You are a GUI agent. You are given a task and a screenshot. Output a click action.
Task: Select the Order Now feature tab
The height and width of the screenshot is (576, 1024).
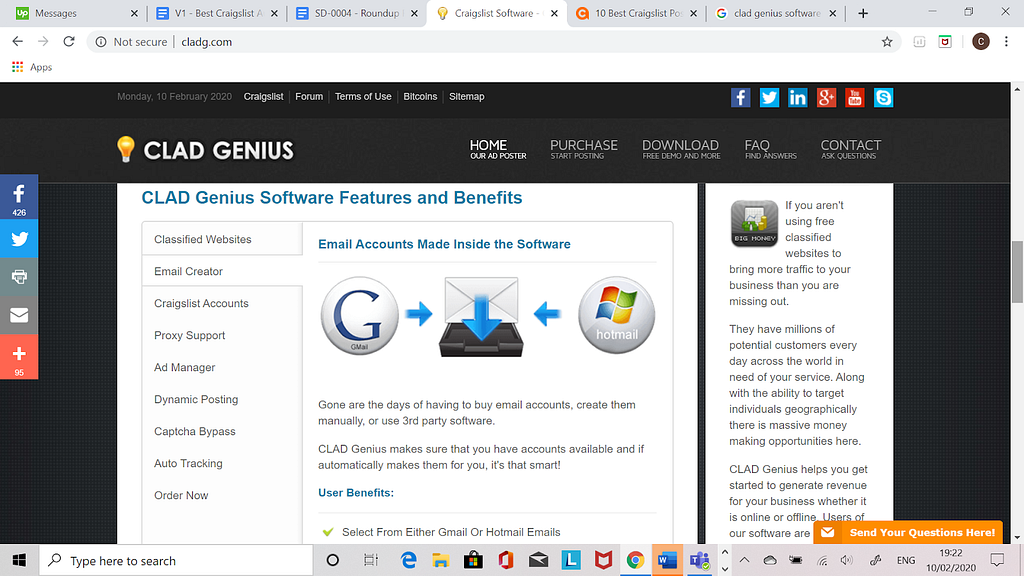[x=222, y=495]
